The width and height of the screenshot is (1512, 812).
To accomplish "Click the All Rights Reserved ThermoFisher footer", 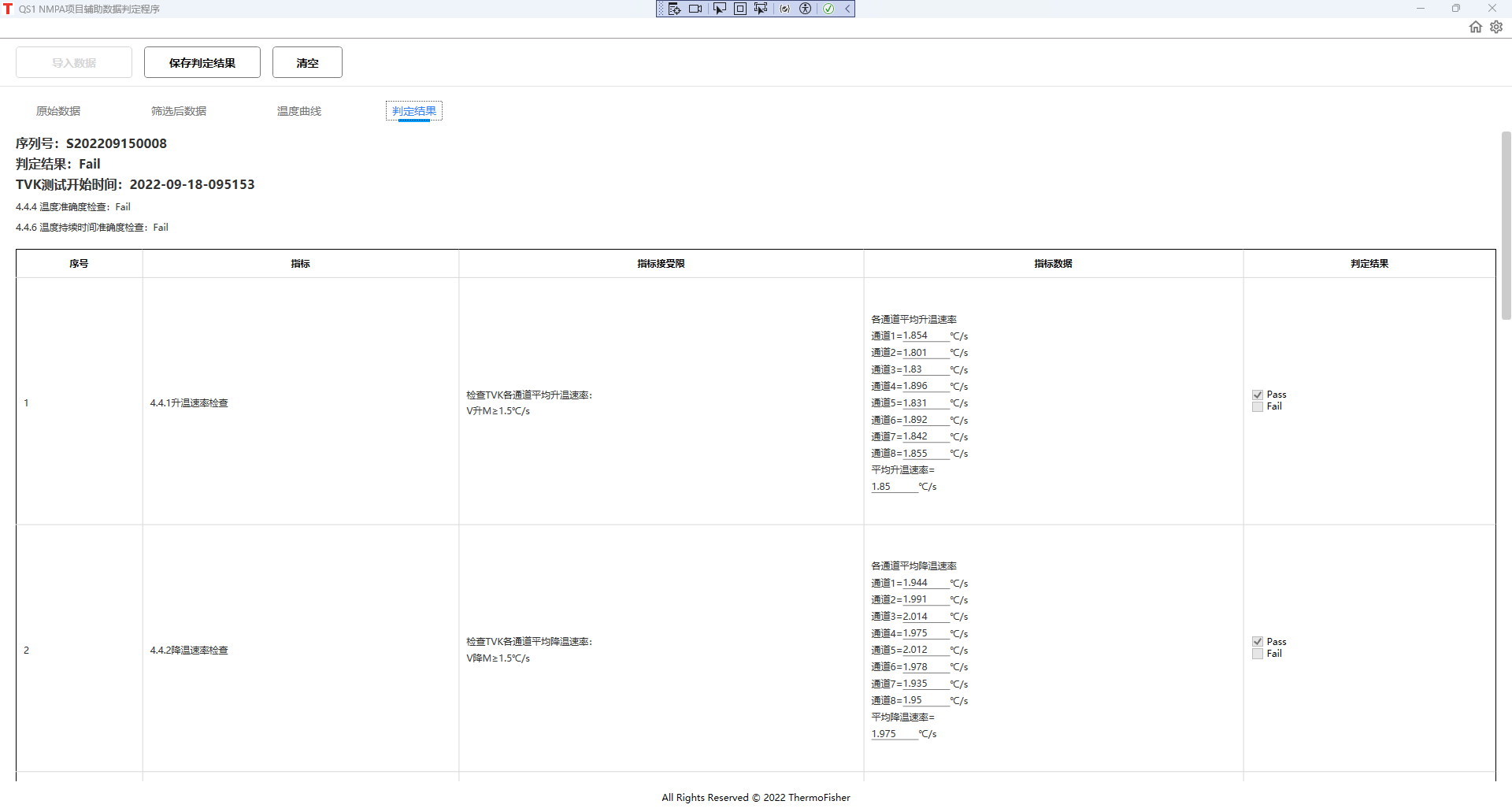I will pyautogui.click(x=756, y=798).
